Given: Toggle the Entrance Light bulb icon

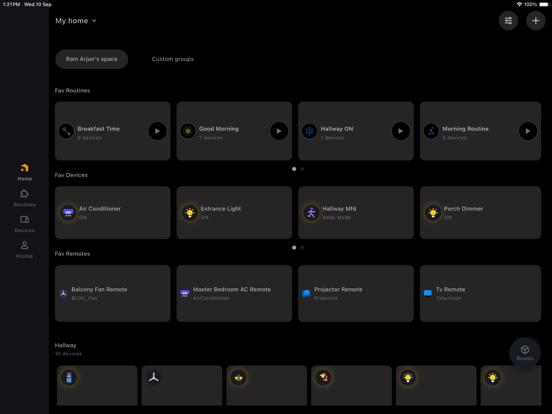Looking at the screenshot, I should [x=190, y=213].
